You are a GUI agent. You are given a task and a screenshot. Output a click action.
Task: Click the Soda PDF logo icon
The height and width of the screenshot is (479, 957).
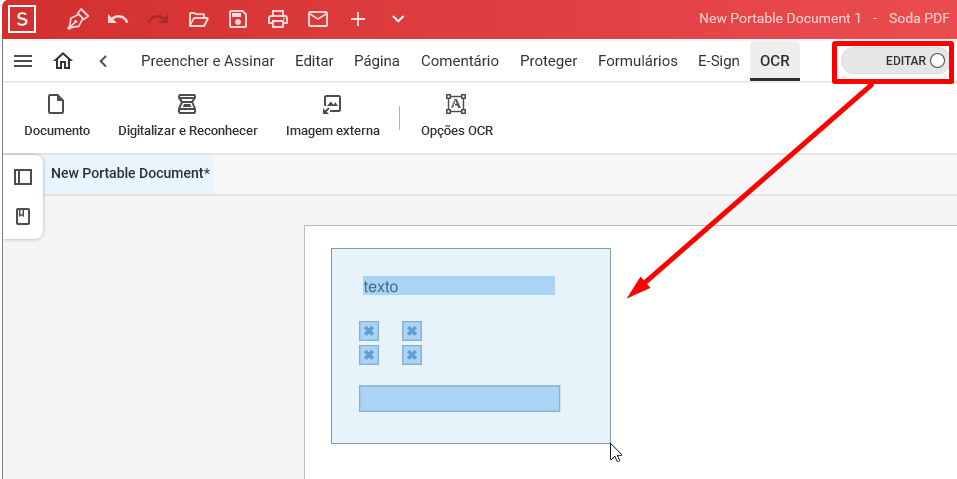click(23, 20)
